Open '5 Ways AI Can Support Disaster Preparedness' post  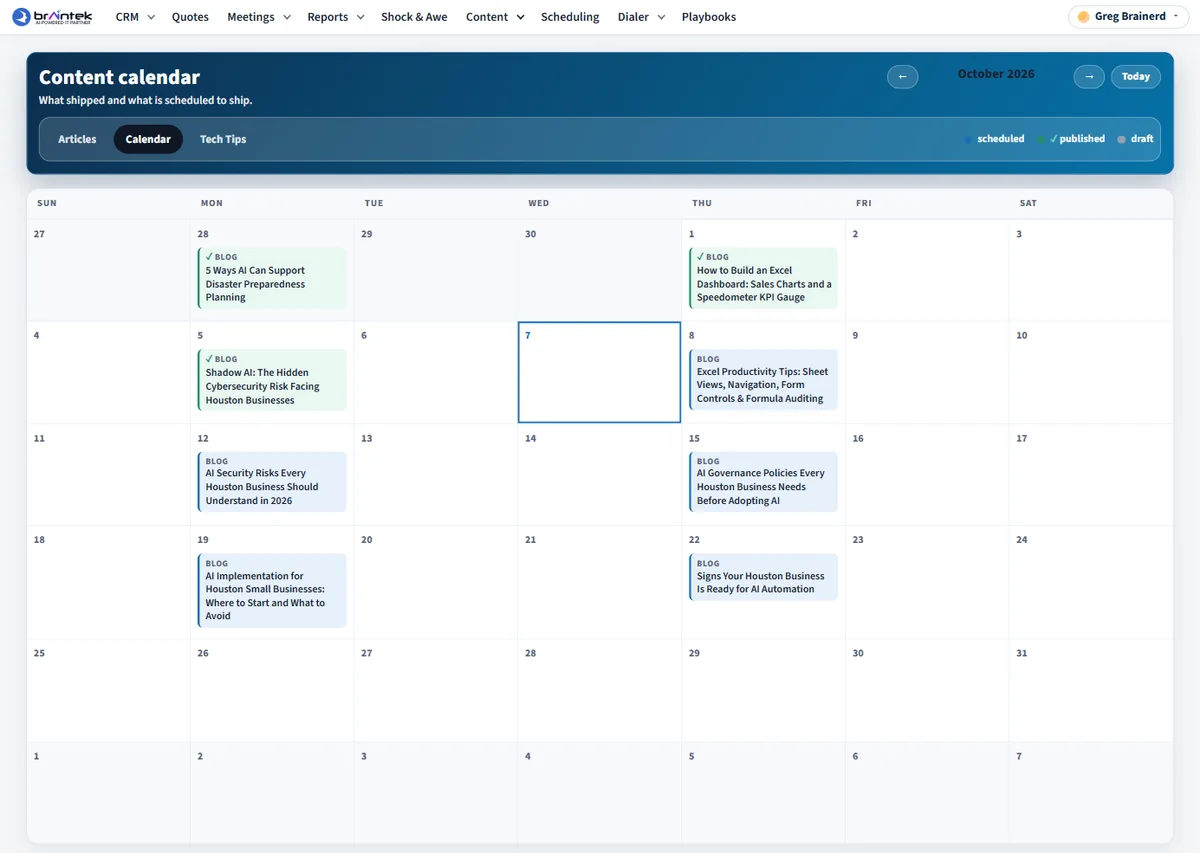click(x=272, y=277)
